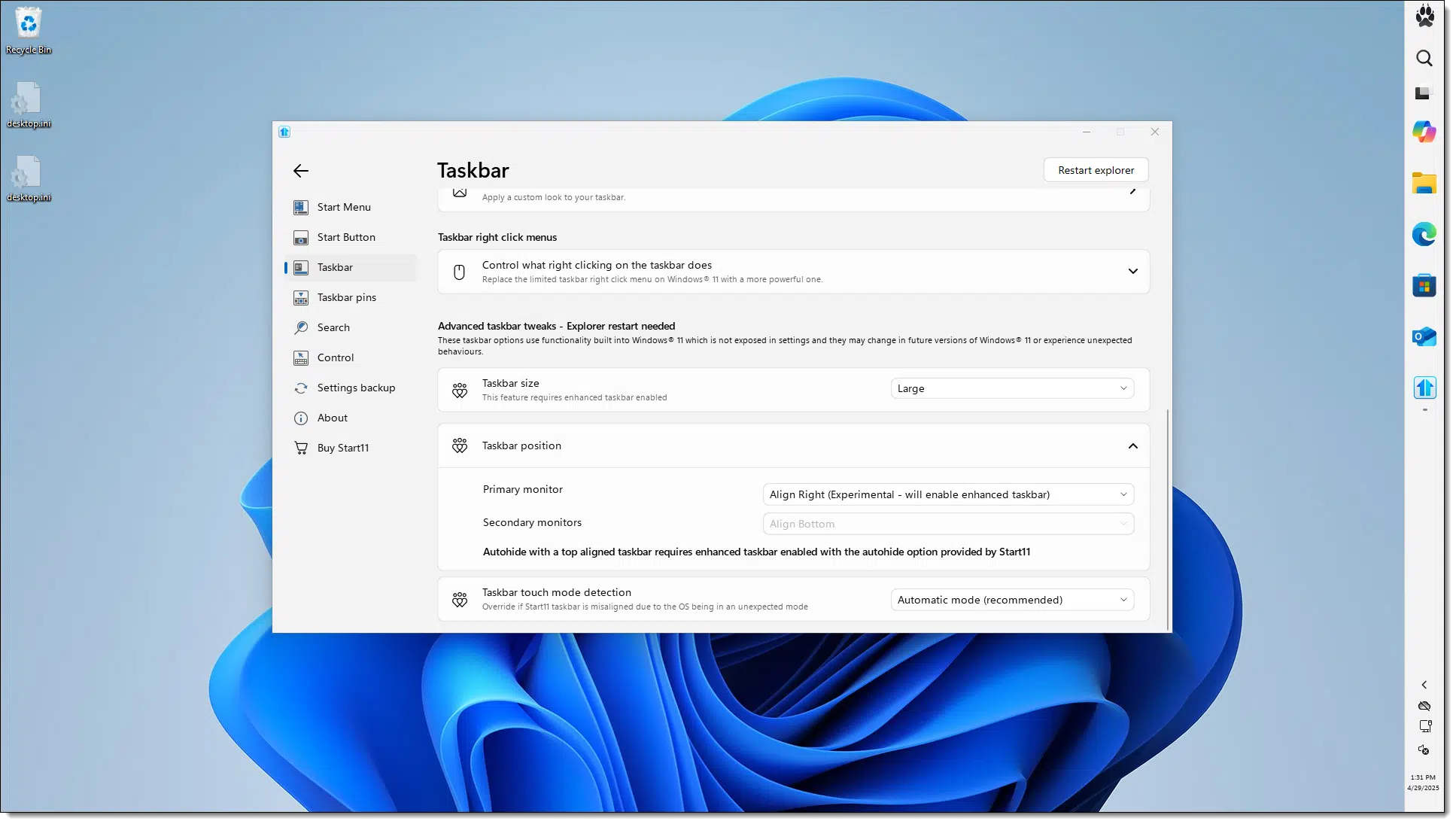Click the autohide note about top aligned taskbar

pos(756,552)
